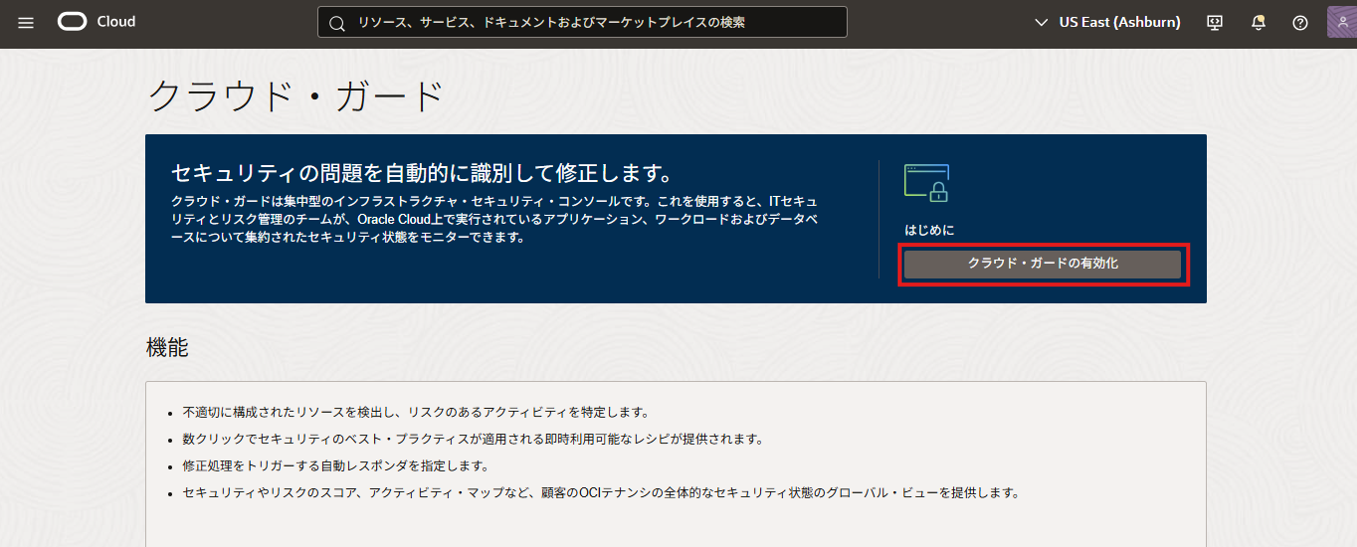Click the Cloud text beside Oracle logo
This screenshot has height=547, width=1357.
pos(116,22)
